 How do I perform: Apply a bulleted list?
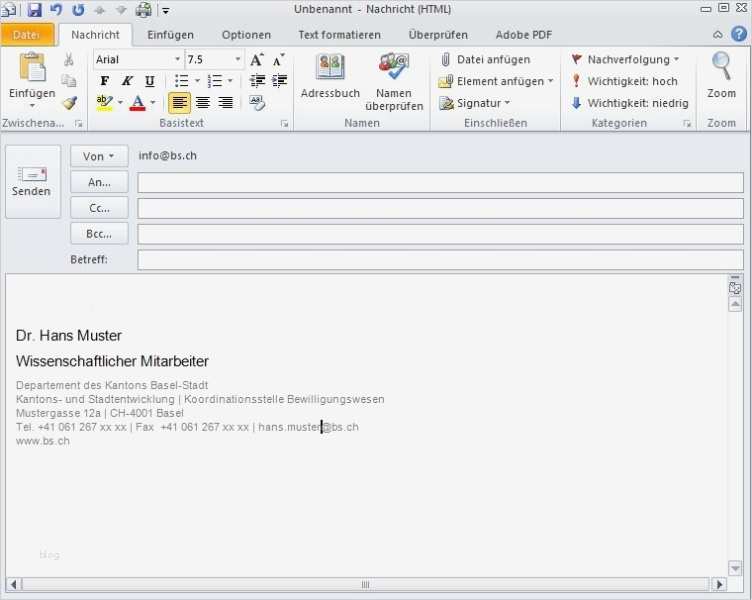click(181, 81)
